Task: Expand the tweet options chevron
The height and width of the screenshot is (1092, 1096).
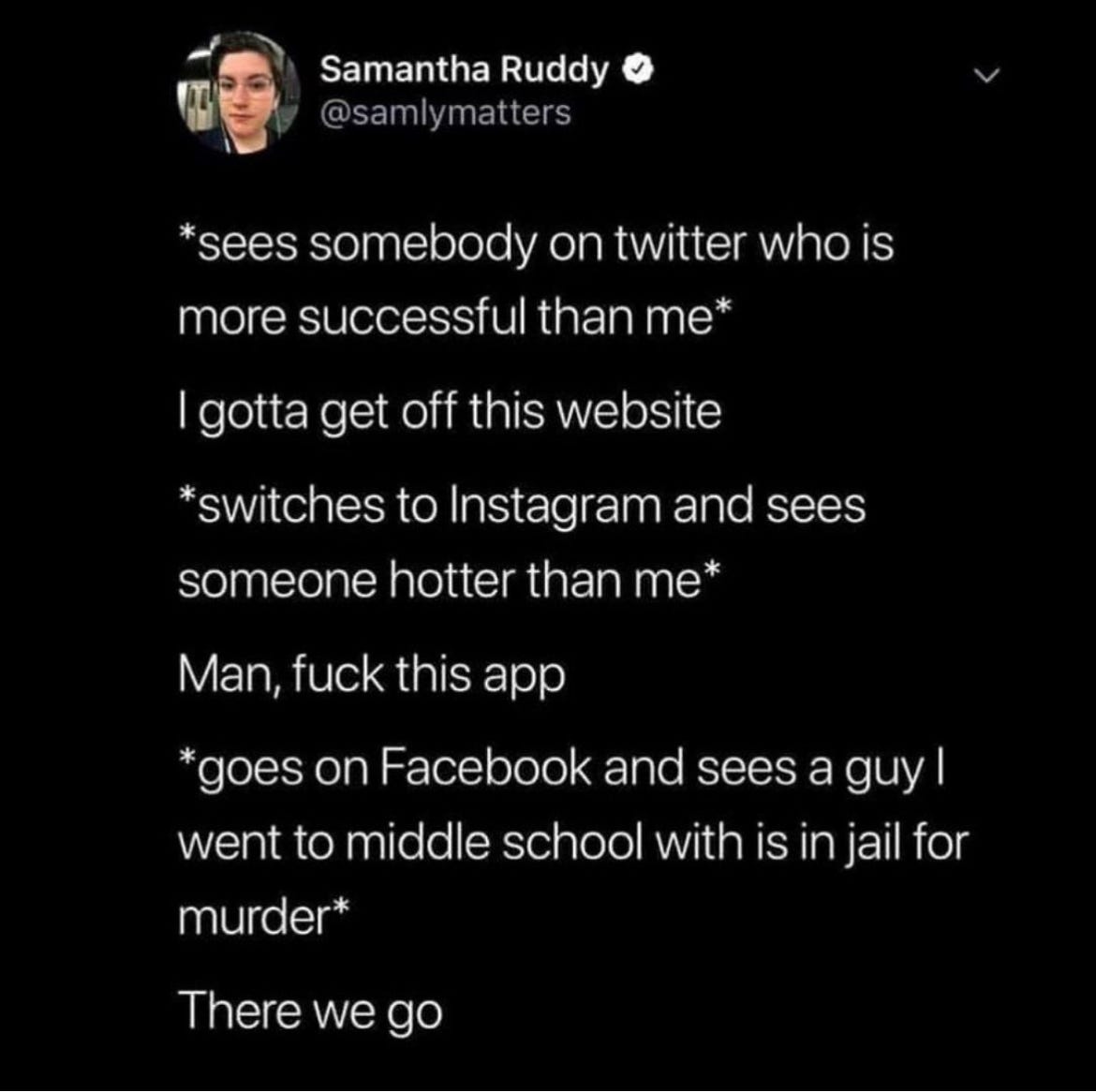Action: click(x=987, y=75)
